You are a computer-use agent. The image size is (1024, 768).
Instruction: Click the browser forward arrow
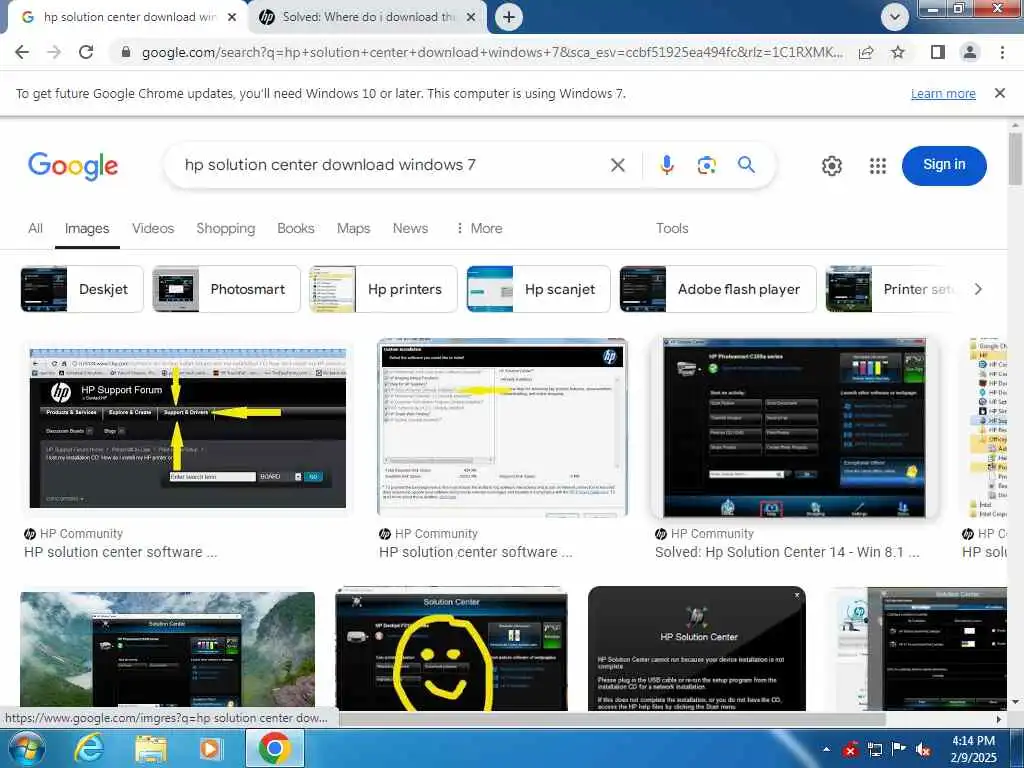54,52
